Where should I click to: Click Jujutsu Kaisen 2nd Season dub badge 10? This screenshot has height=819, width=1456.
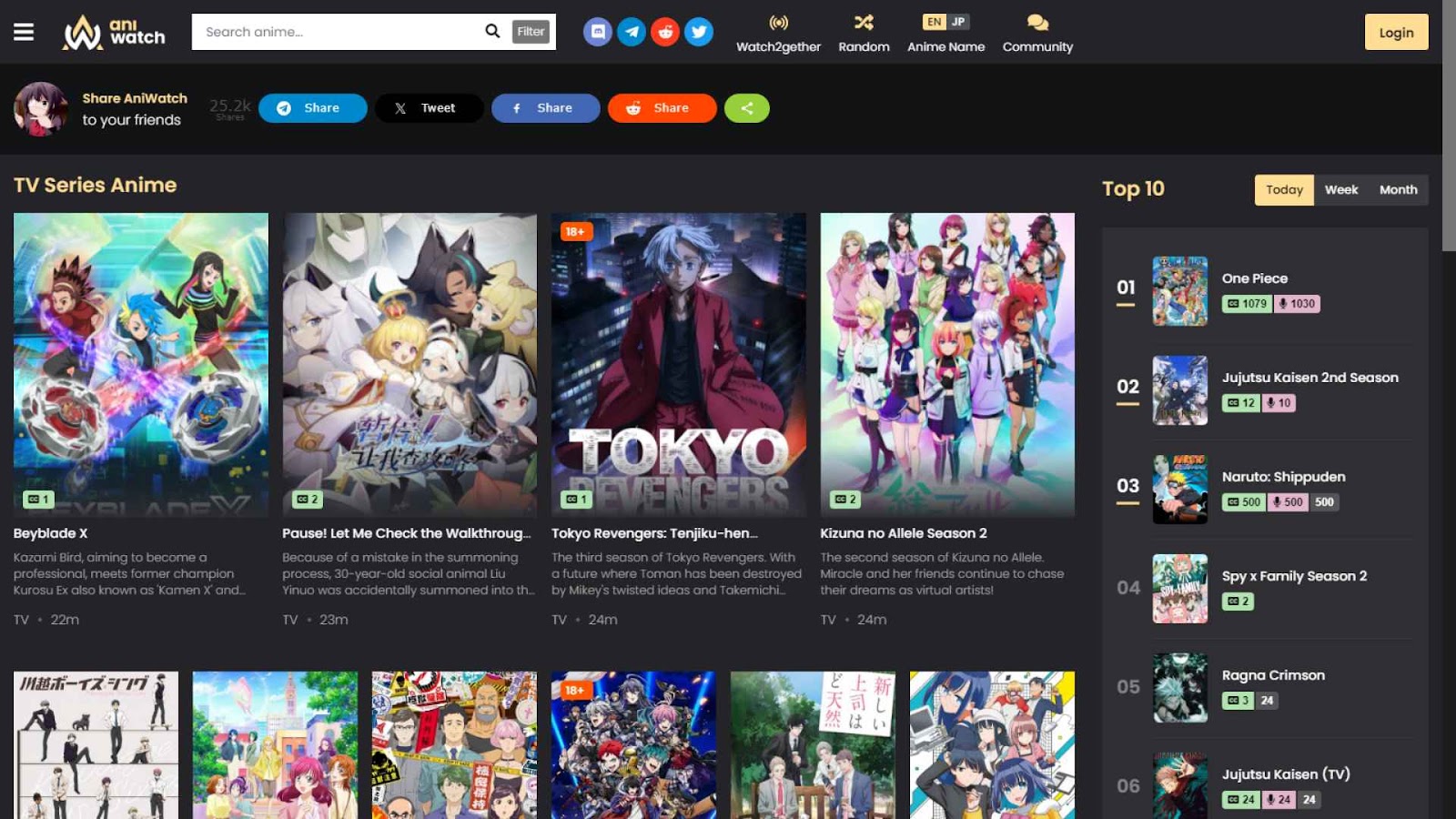pyautogui.click(x=1279, y=403)
